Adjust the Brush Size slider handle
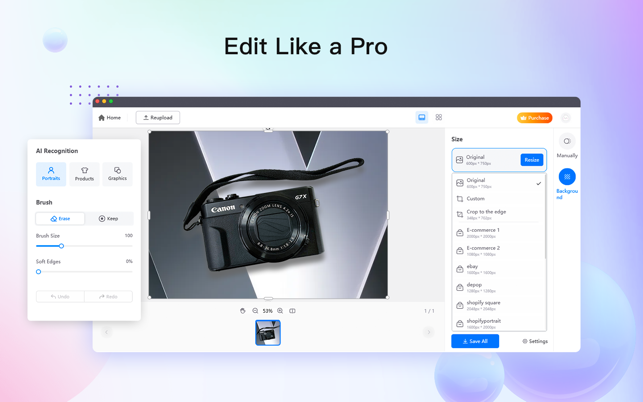This screenshot has height=402, width=643. click(62, 246)
